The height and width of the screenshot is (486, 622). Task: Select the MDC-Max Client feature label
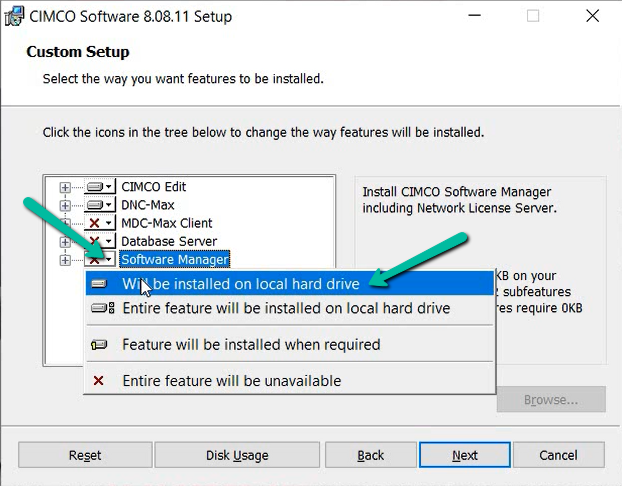point(167,223)
